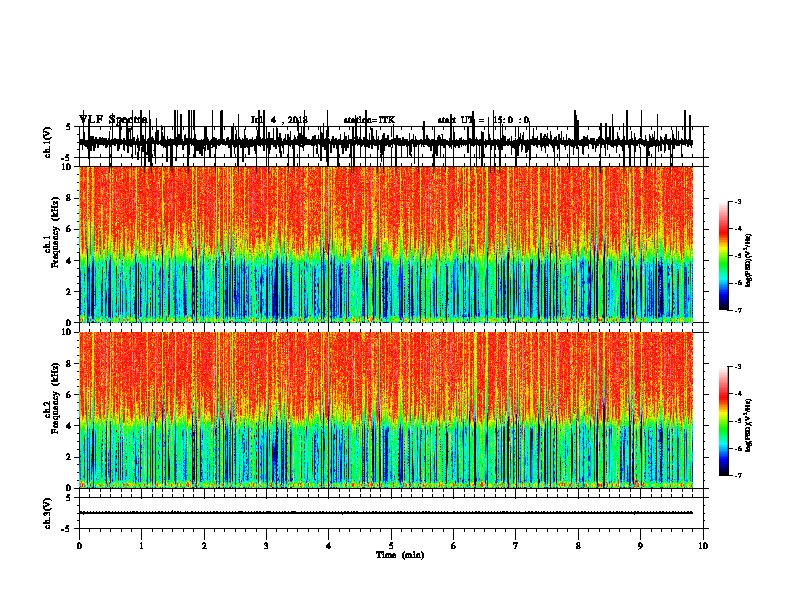The height and width of the screenshot is (612, 792).
Task: Select the "ch.3(V)" waveform axis label
Action: 48,513
